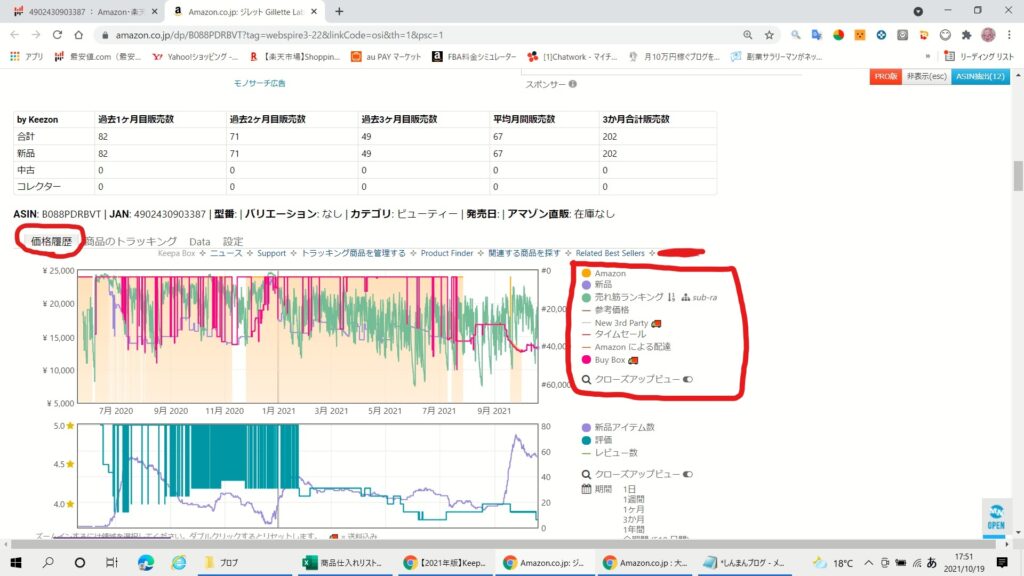Click the vertical page scrollbar thumb
This screenshot has width=1024, height=576.
[1017, 174]
